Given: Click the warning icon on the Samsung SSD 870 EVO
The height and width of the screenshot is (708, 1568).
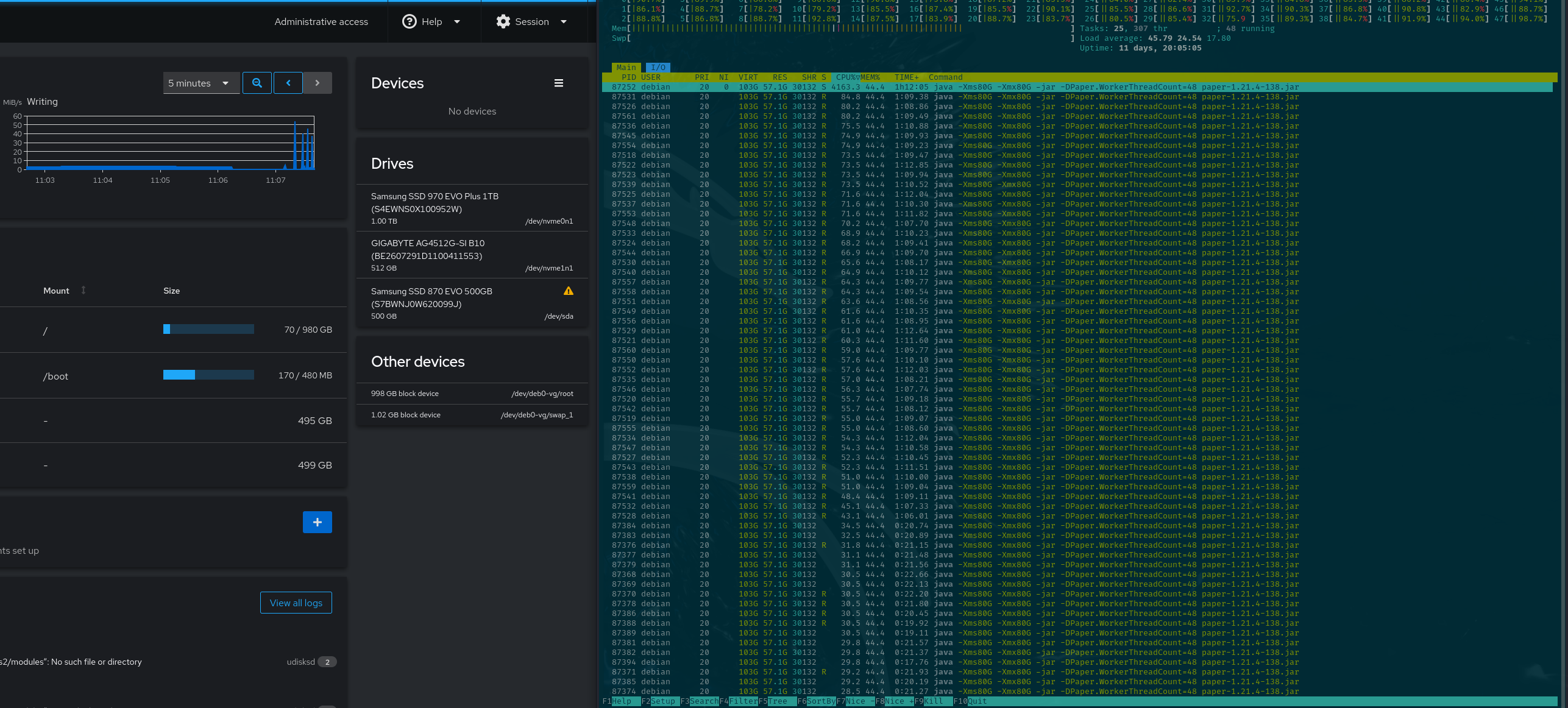Looking at the screenshot, I should 568,291.
